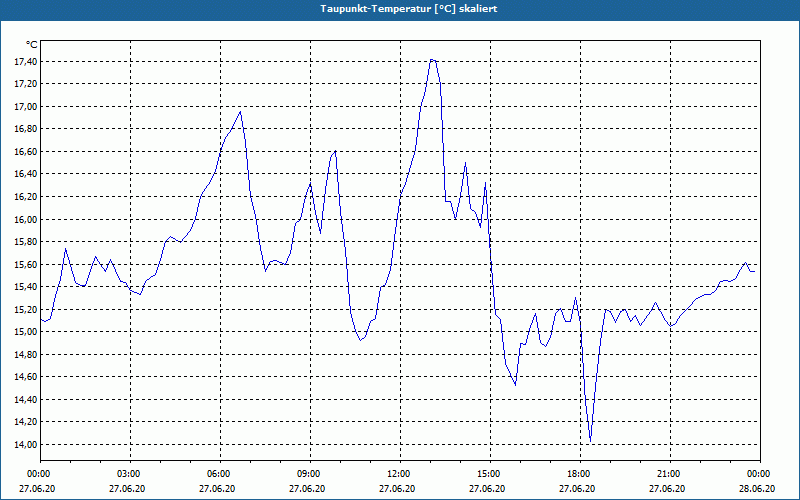This screenshot has height=500, width=800.
Task: Click the 15,60 y-axis label
Action: [26, 264]
